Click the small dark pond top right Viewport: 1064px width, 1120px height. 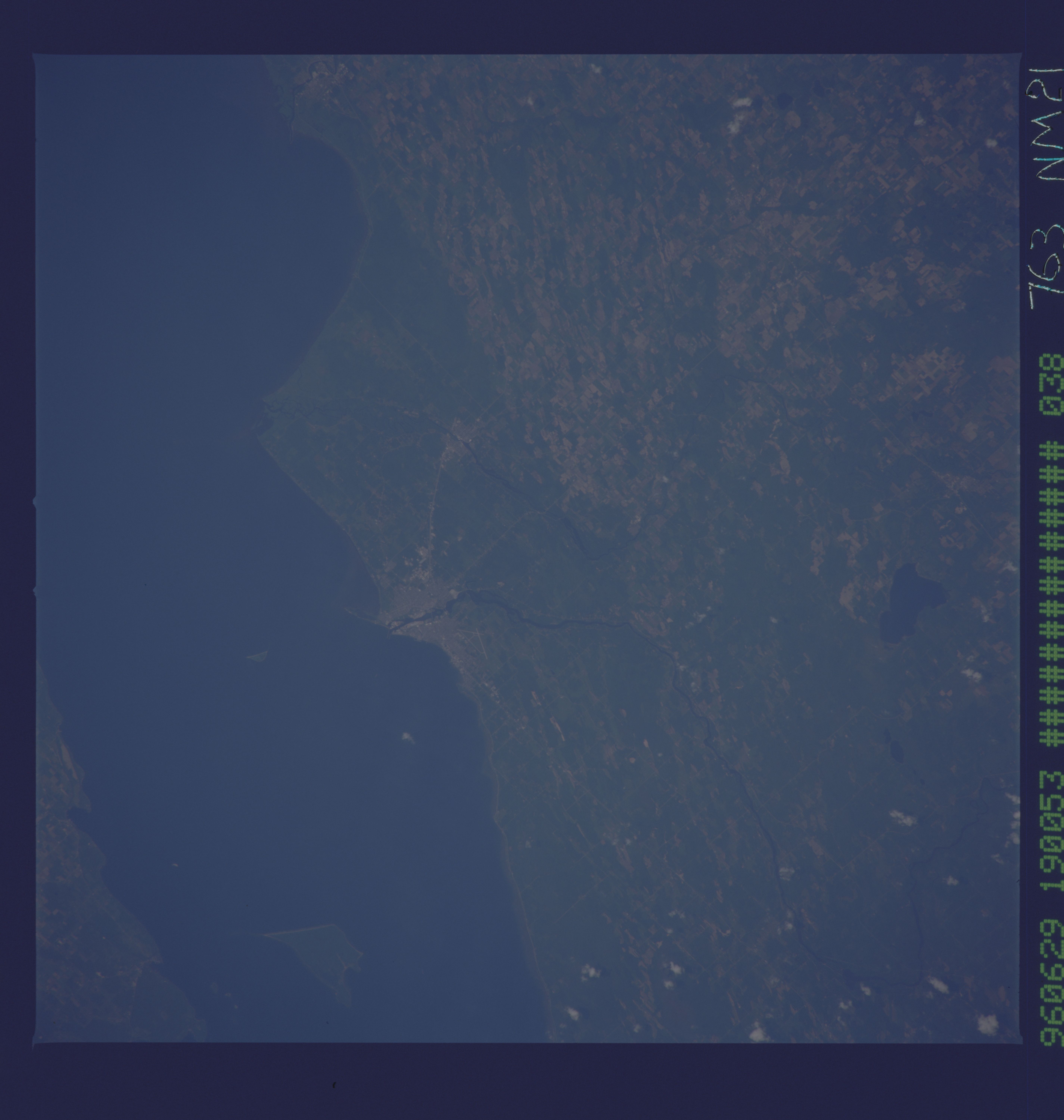pyautogui.click(x=785, y=101)
